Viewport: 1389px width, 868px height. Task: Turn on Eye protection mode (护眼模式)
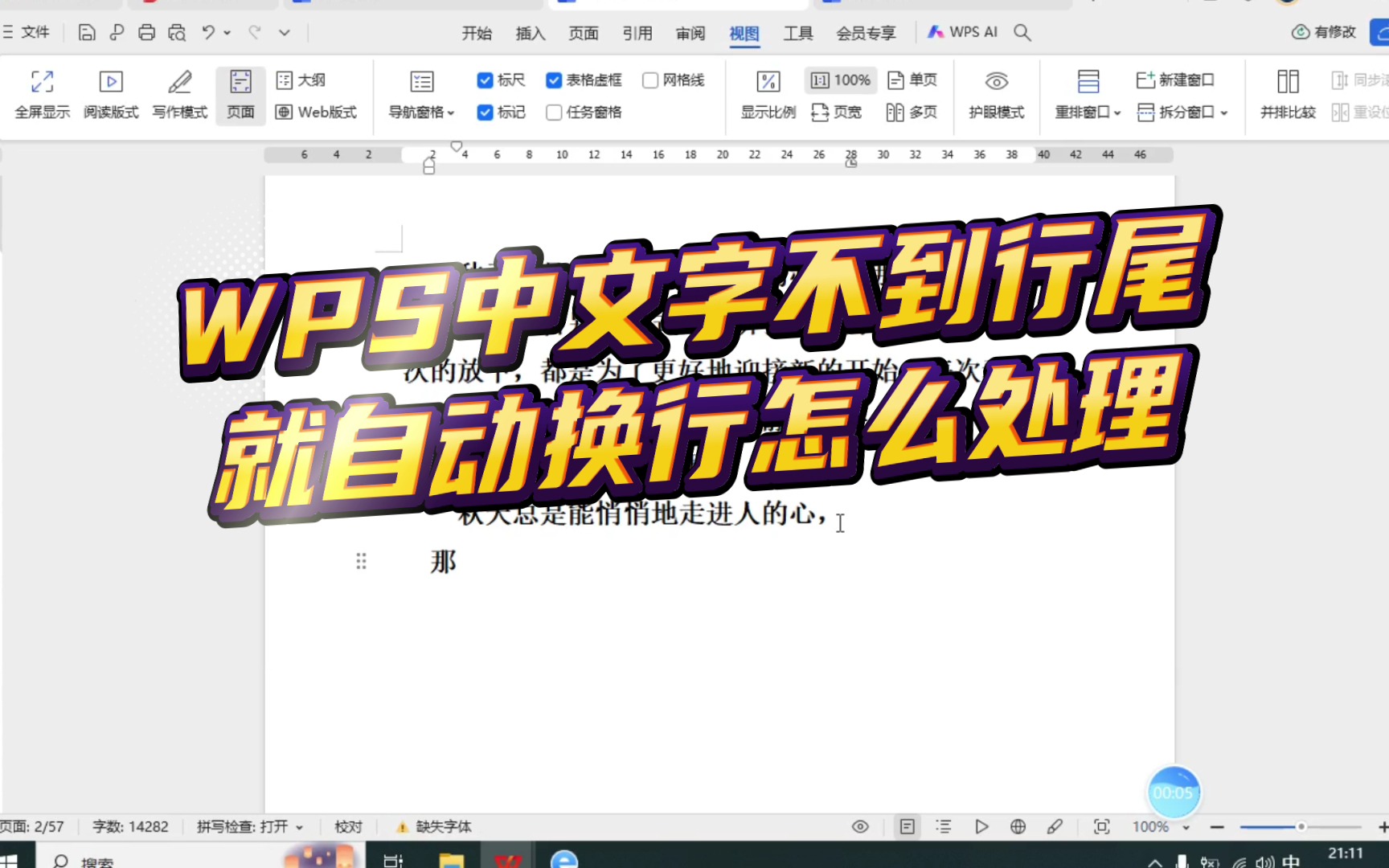pyautogui.click(x=997, y=95)
